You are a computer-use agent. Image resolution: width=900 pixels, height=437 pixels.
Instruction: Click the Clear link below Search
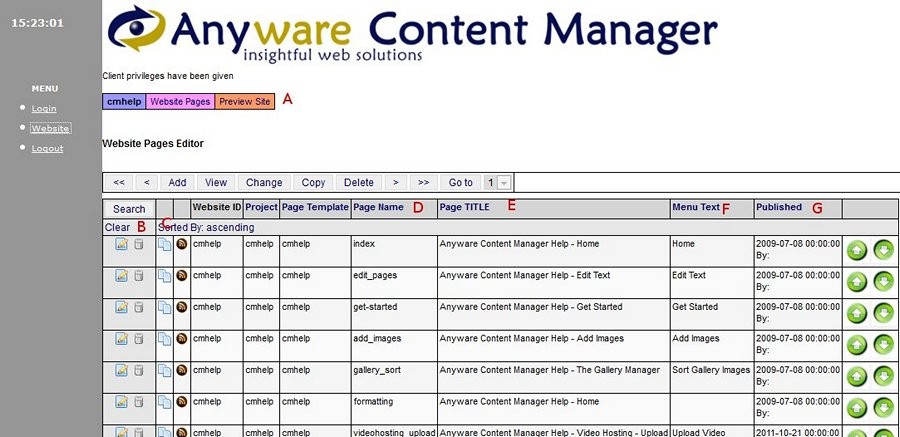coord(117,227)
